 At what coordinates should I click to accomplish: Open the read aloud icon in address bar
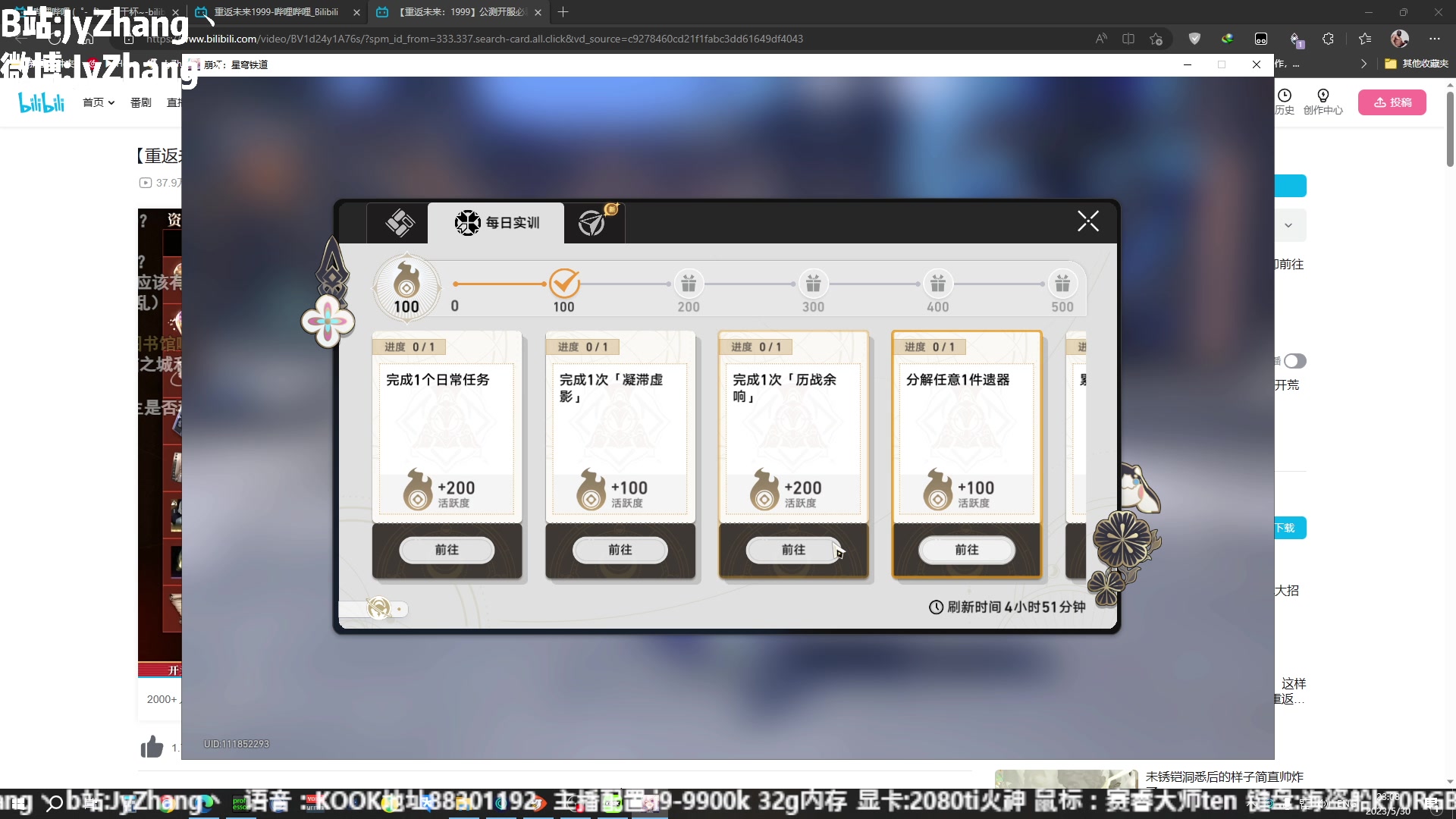[x=1101, y=39]
